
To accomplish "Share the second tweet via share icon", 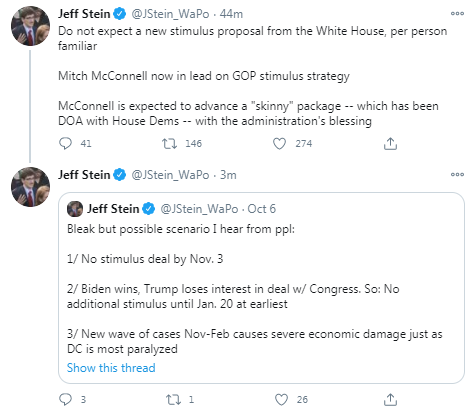I will click(390, 399).
